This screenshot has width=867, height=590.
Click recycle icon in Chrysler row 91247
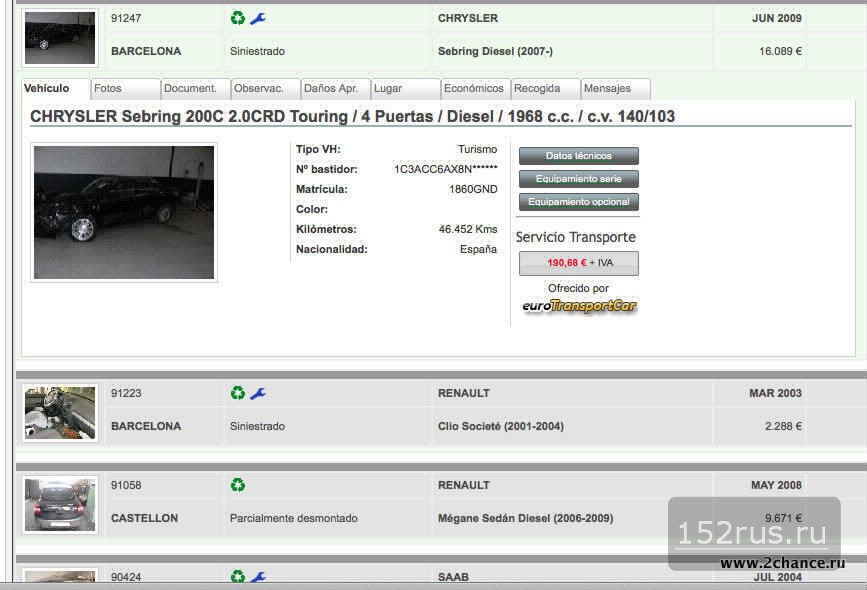[238, 18]
